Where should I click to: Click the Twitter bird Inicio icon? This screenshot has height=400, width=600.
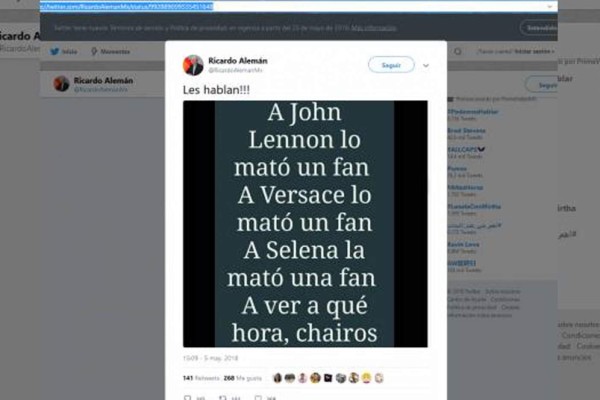click(55, 51)
